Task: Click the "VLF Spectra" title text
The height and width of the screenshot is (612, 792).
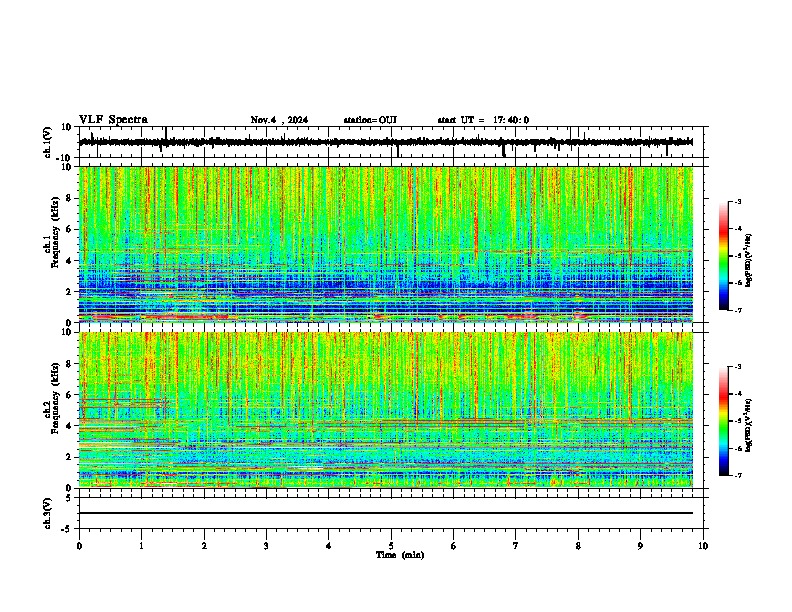Action: pos(113,120)
